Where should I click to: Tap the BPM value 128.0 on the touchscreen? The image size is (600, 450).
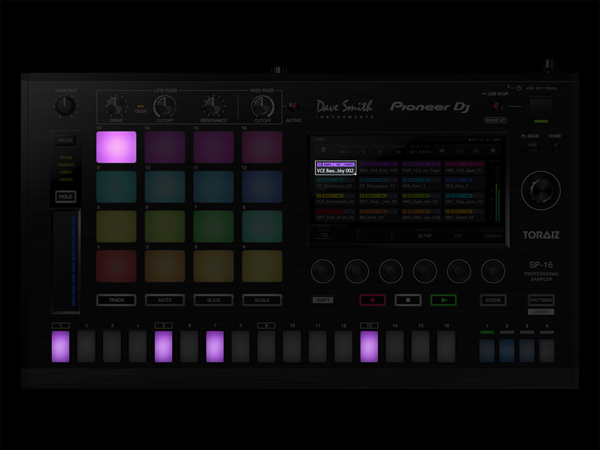[342, 152]
